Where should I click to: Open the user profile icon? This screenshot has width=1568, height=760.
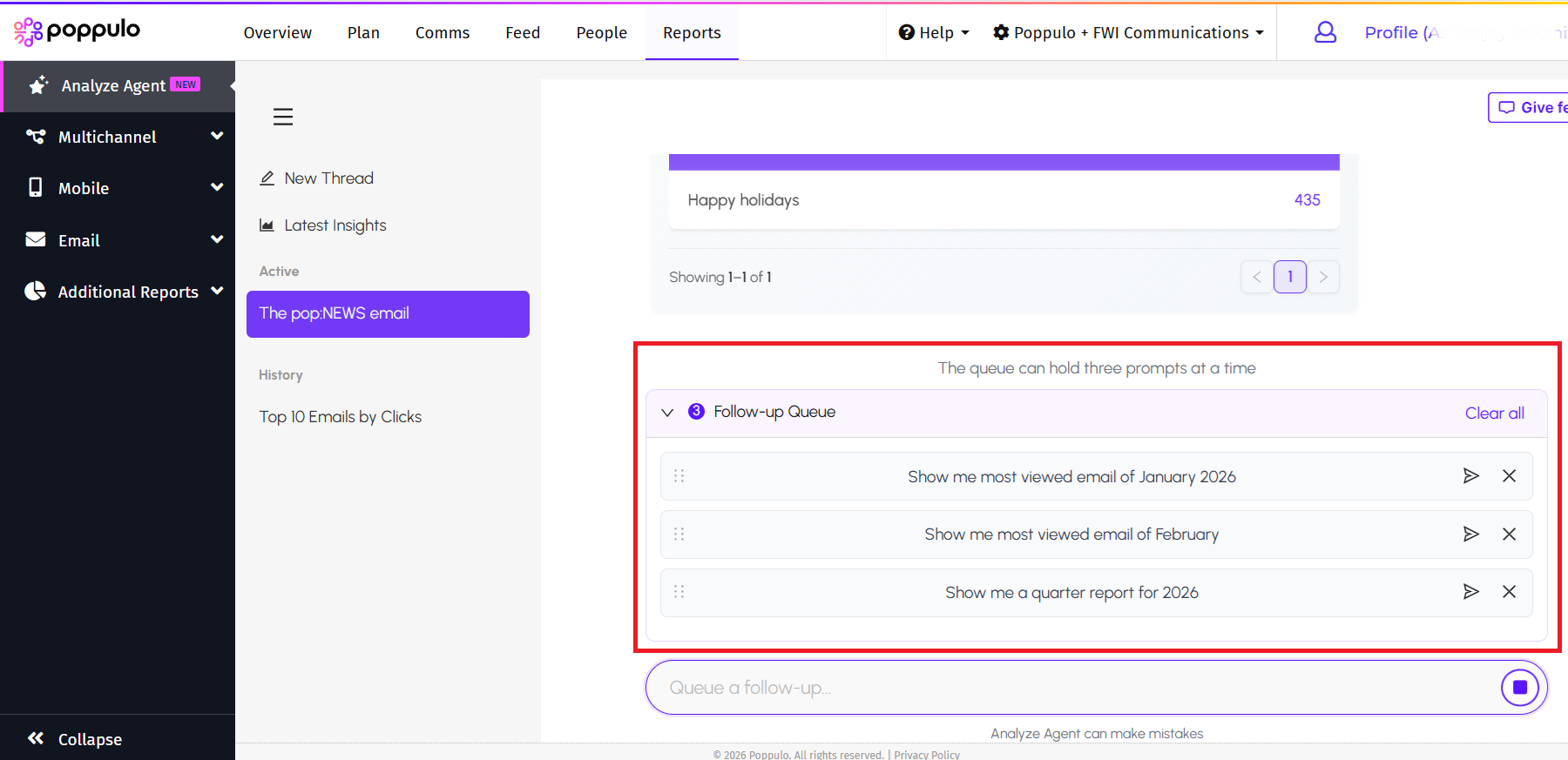coord(1325,32)
